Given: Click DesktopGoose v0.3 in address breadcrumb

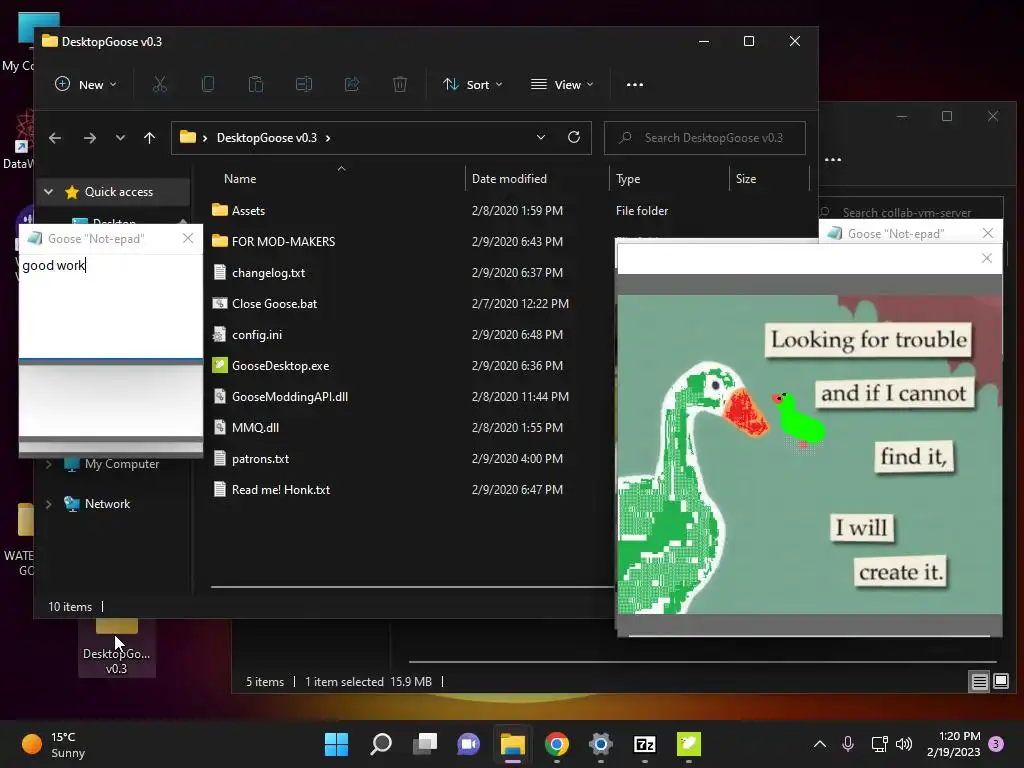Looking at the screenshot, I should [x=266, y=138].
